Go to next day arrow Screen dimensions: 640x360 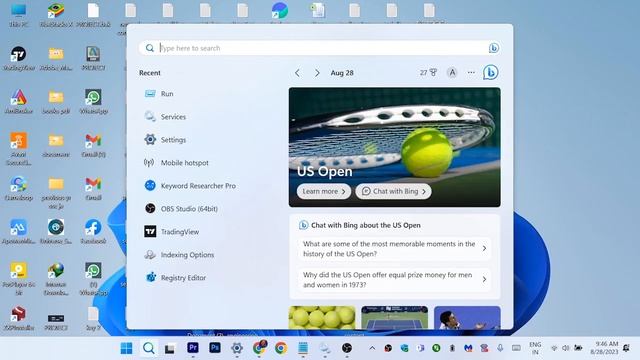(x=317, y=73)
